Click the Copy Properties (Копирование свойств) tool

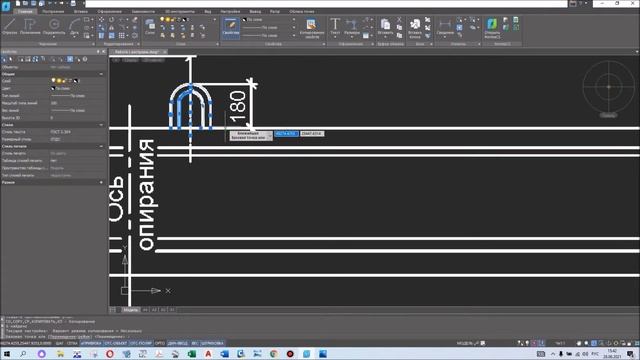(x=311, y=29)
